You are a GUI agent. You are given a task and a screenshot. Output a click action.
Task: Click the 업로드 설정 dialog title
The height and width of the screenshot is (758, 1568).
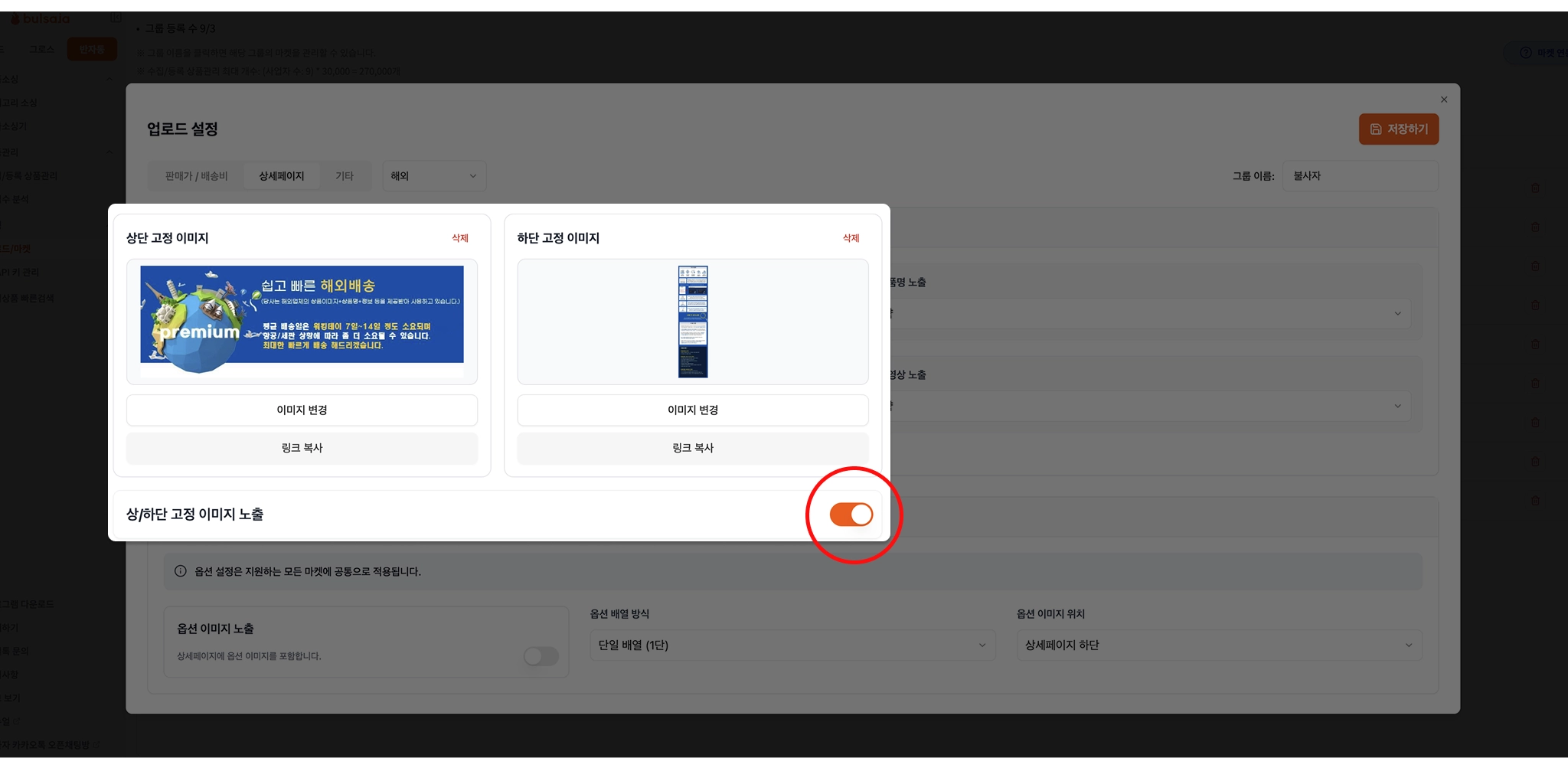click(183, 129)
